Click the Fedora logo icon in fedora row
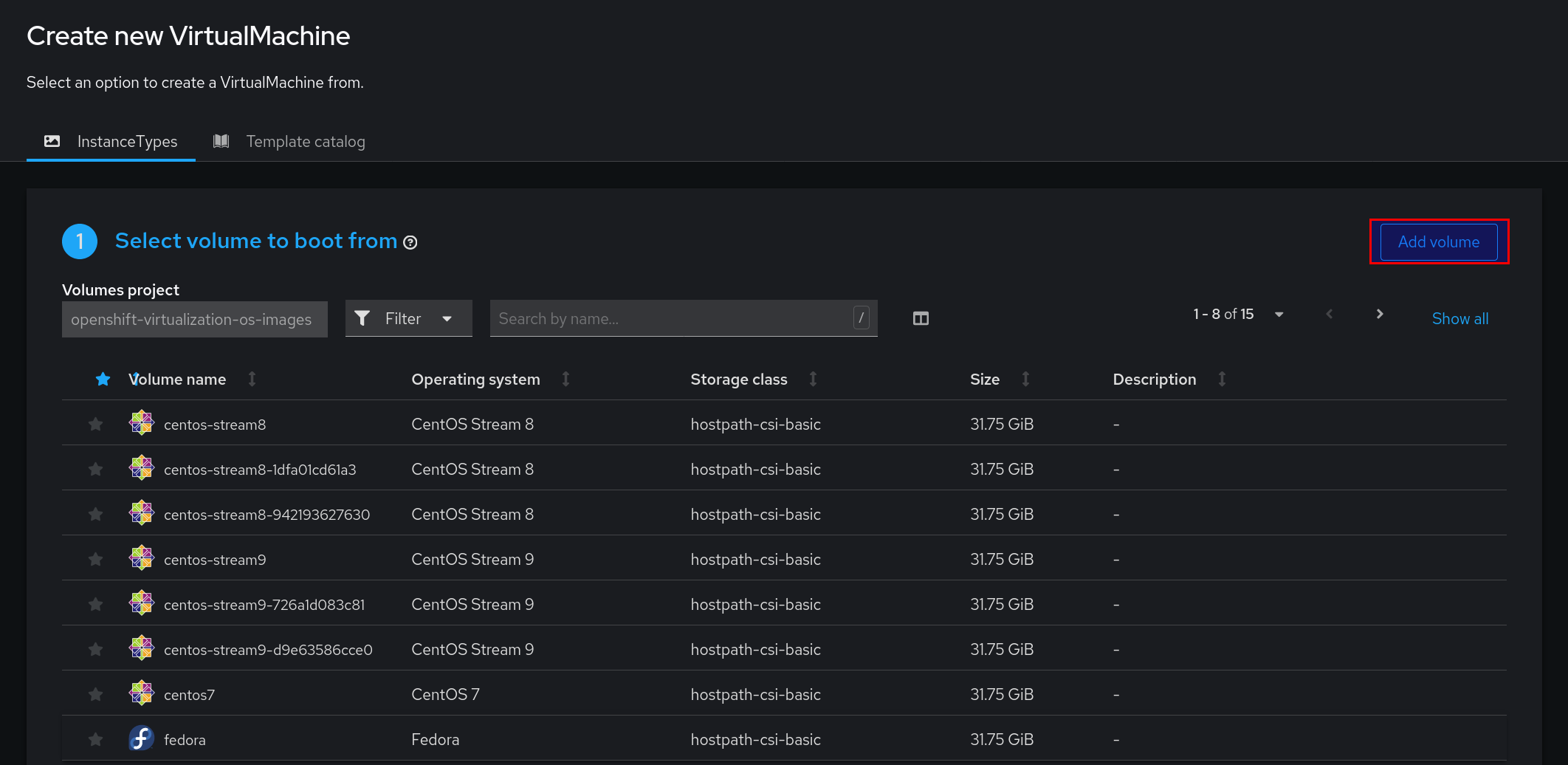This screenshot has width=1568, height=765. pyautogui.click(x=140, y=738)
